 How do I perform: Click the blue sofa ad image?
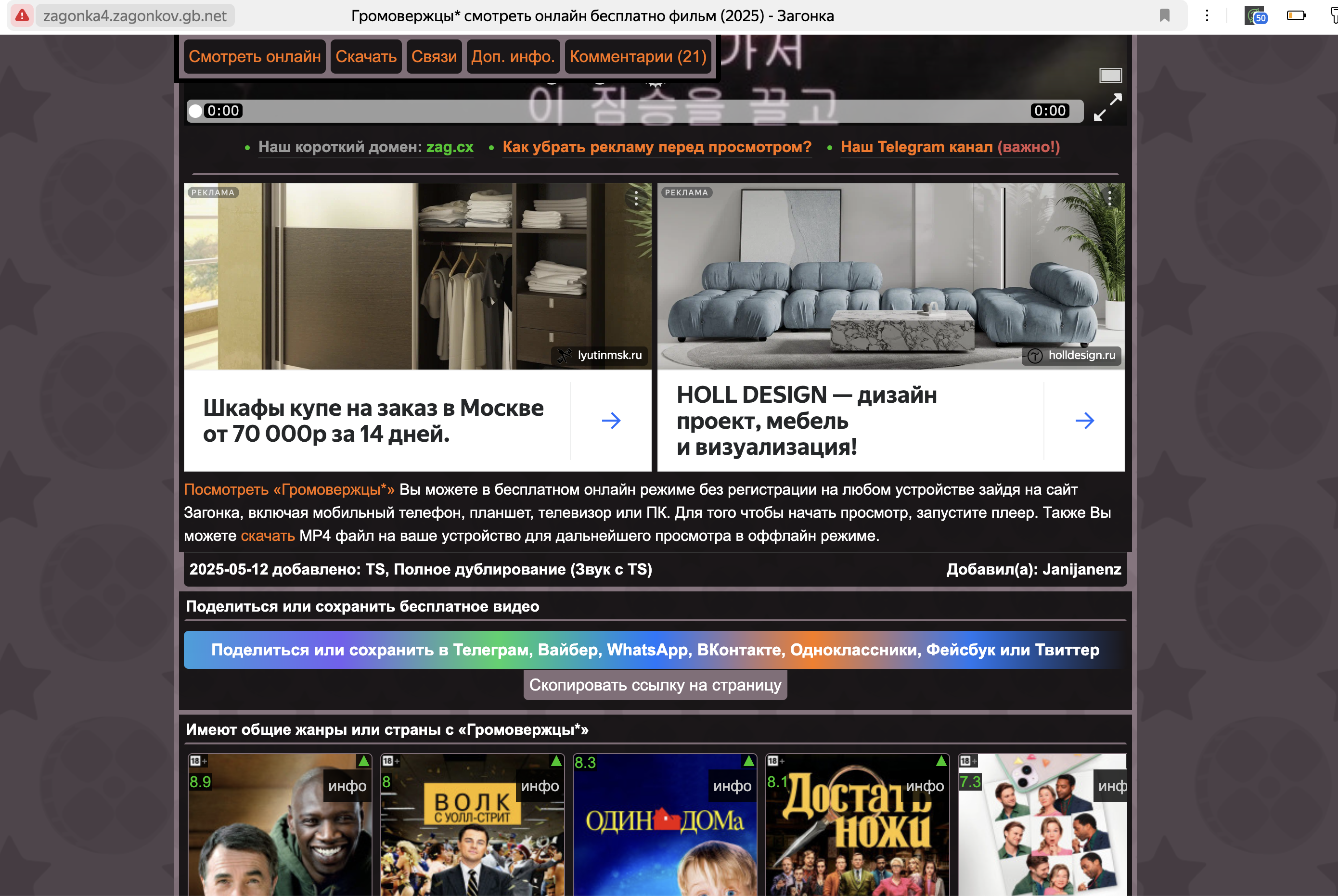click(891, 276)
